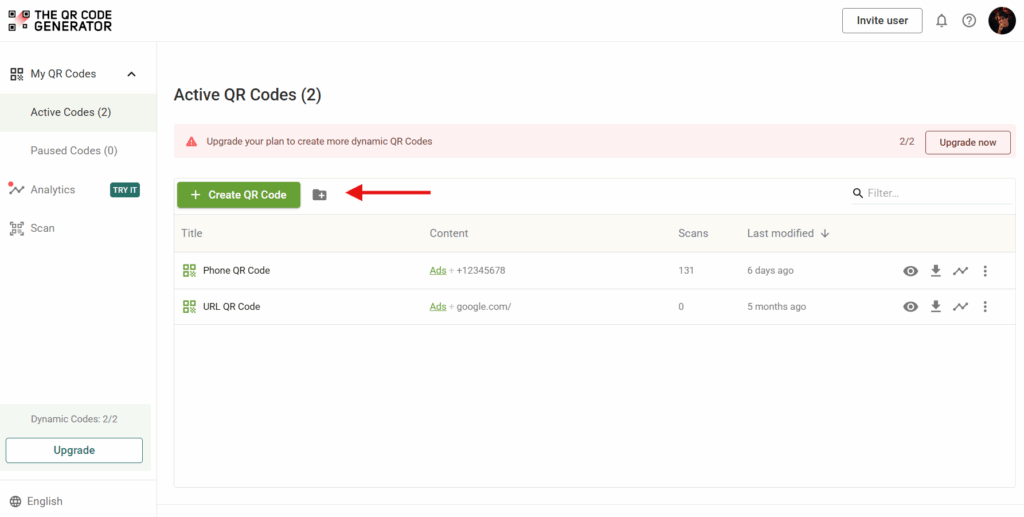Open the notifications bell
This screenshot has width=1024, height=517.
coord(941,21)
